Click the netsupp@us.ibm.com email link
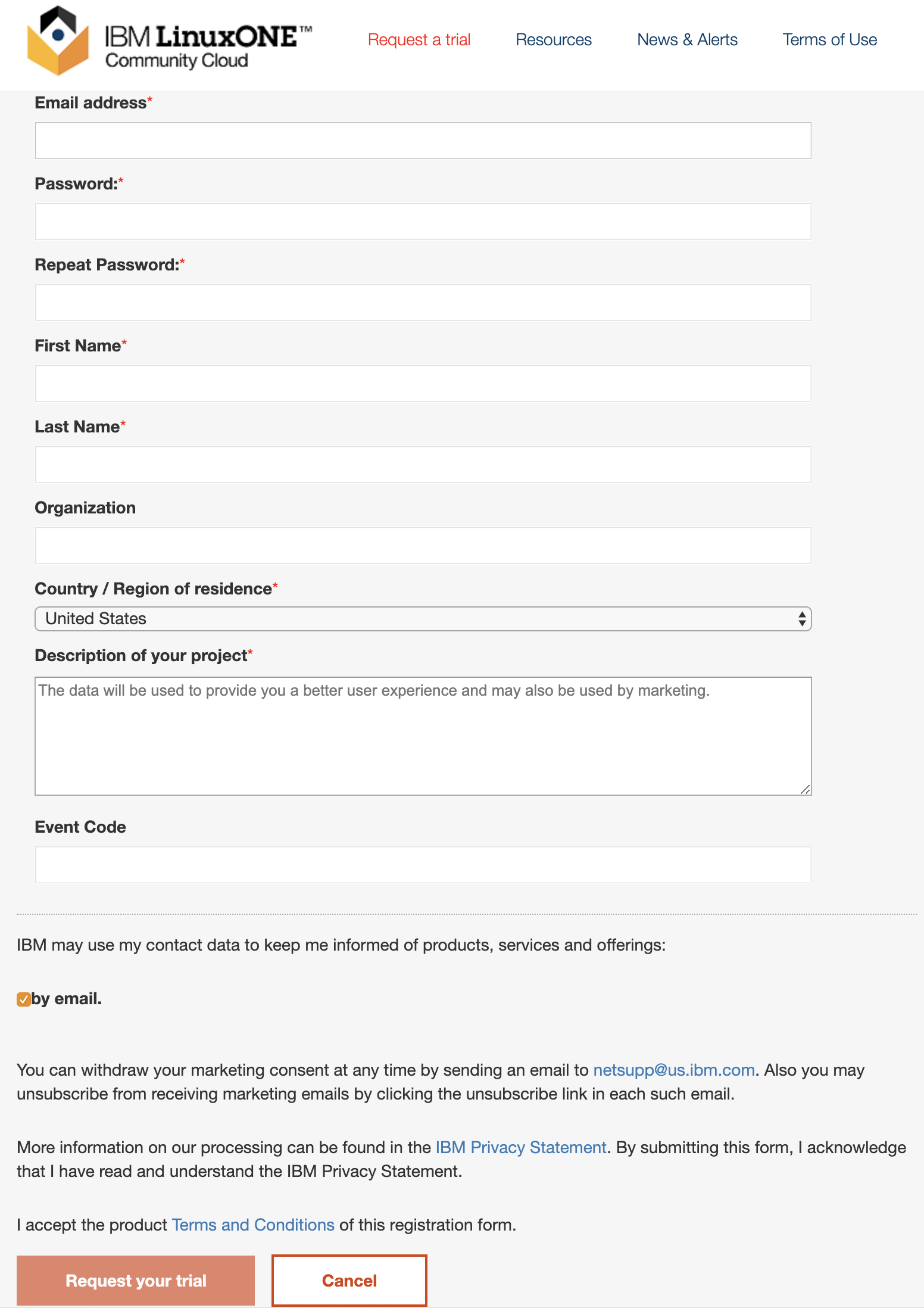924x1308 pixels. tap(674, 1070)
